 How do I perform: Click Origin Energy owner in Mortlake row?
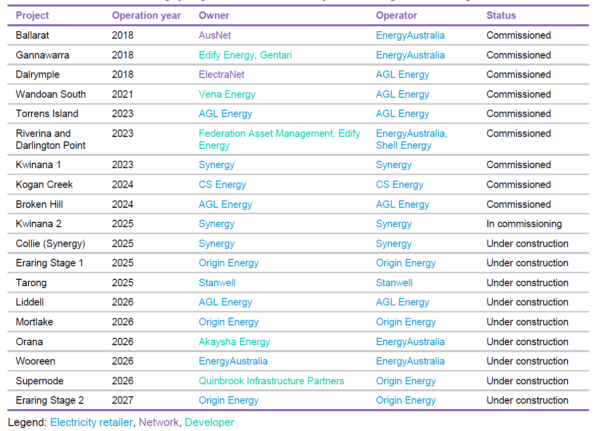[x=229, y=322]
